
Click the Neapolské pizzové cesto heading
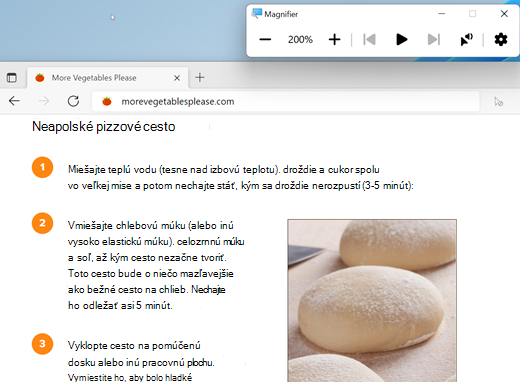104,127
